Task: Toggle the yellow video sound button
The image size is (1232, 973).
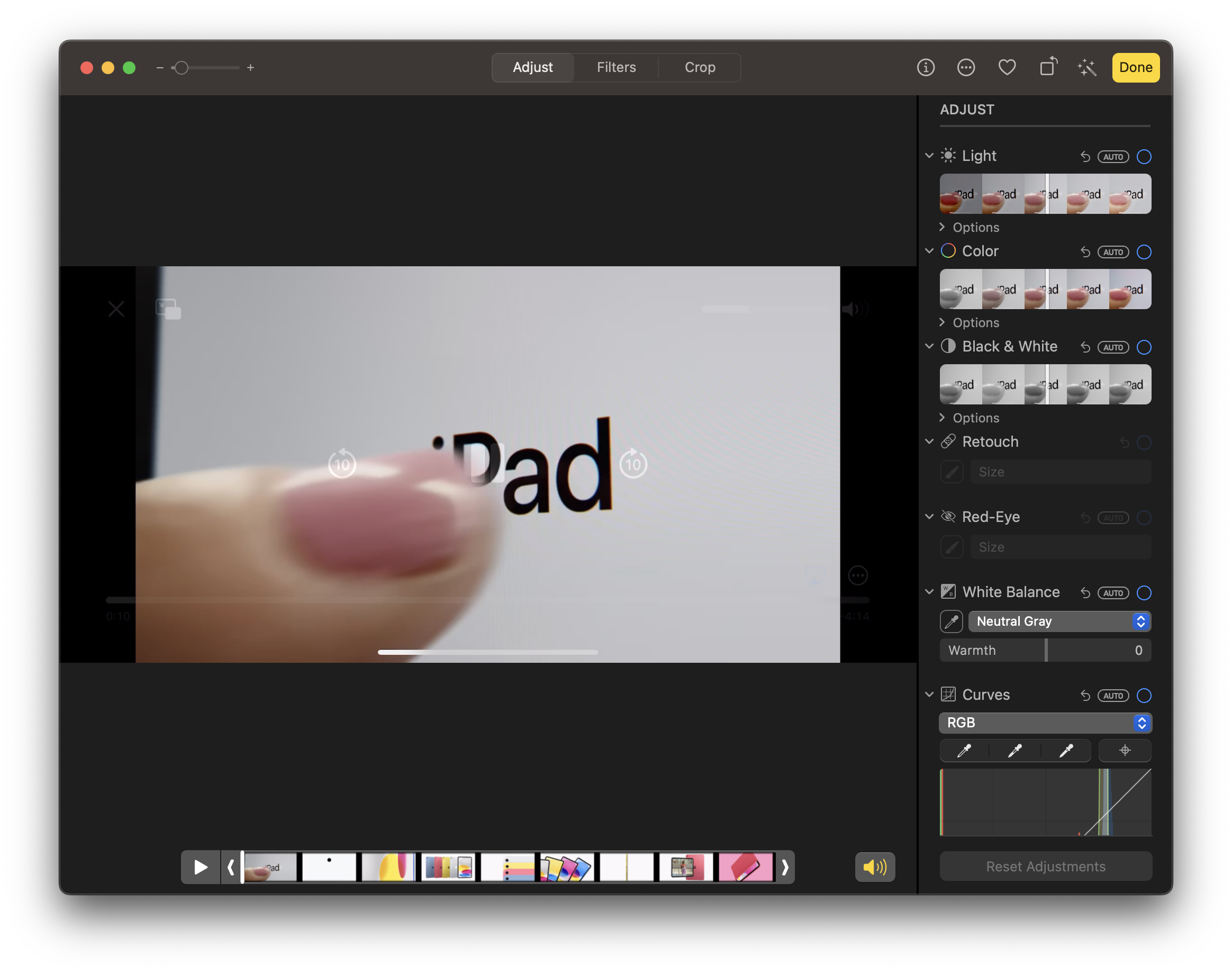Action: click(875, 867)
